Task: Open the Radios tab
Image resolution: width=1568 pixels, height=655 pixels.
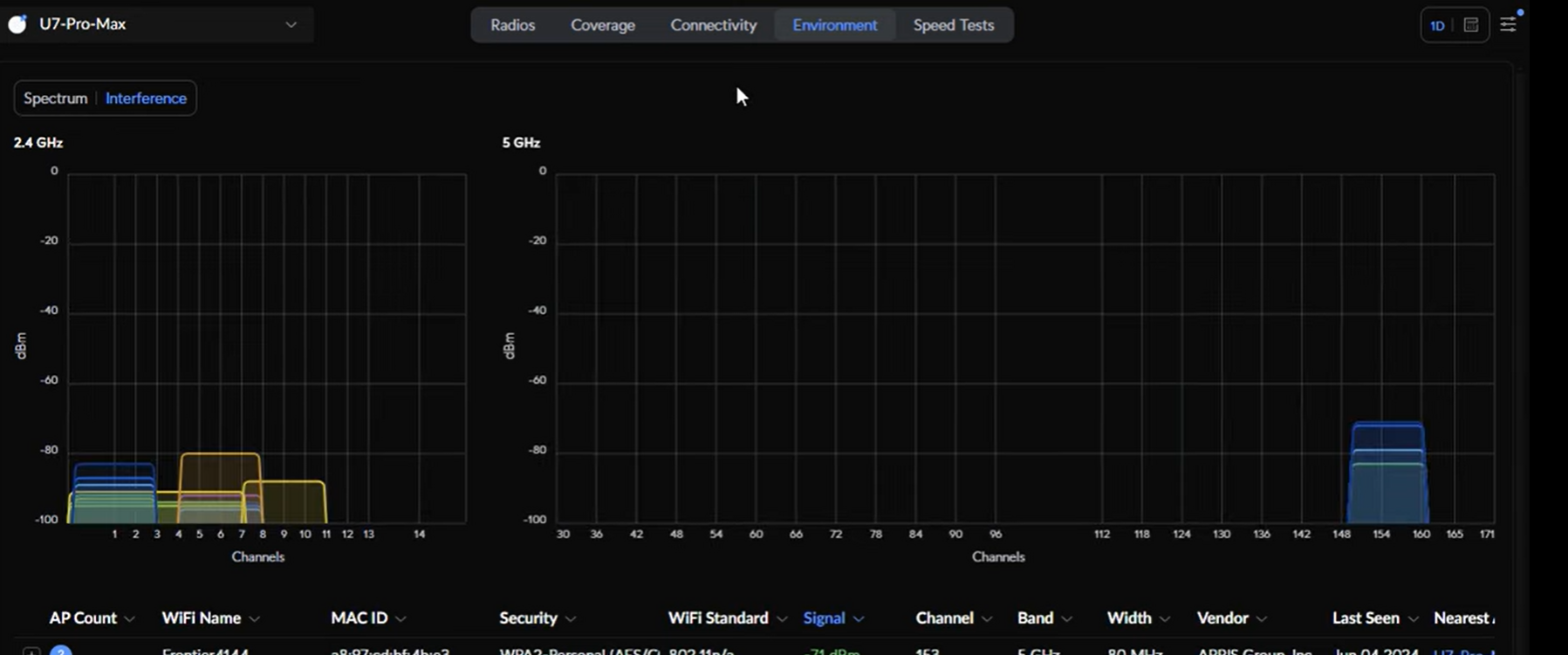Action: [512, 25]
